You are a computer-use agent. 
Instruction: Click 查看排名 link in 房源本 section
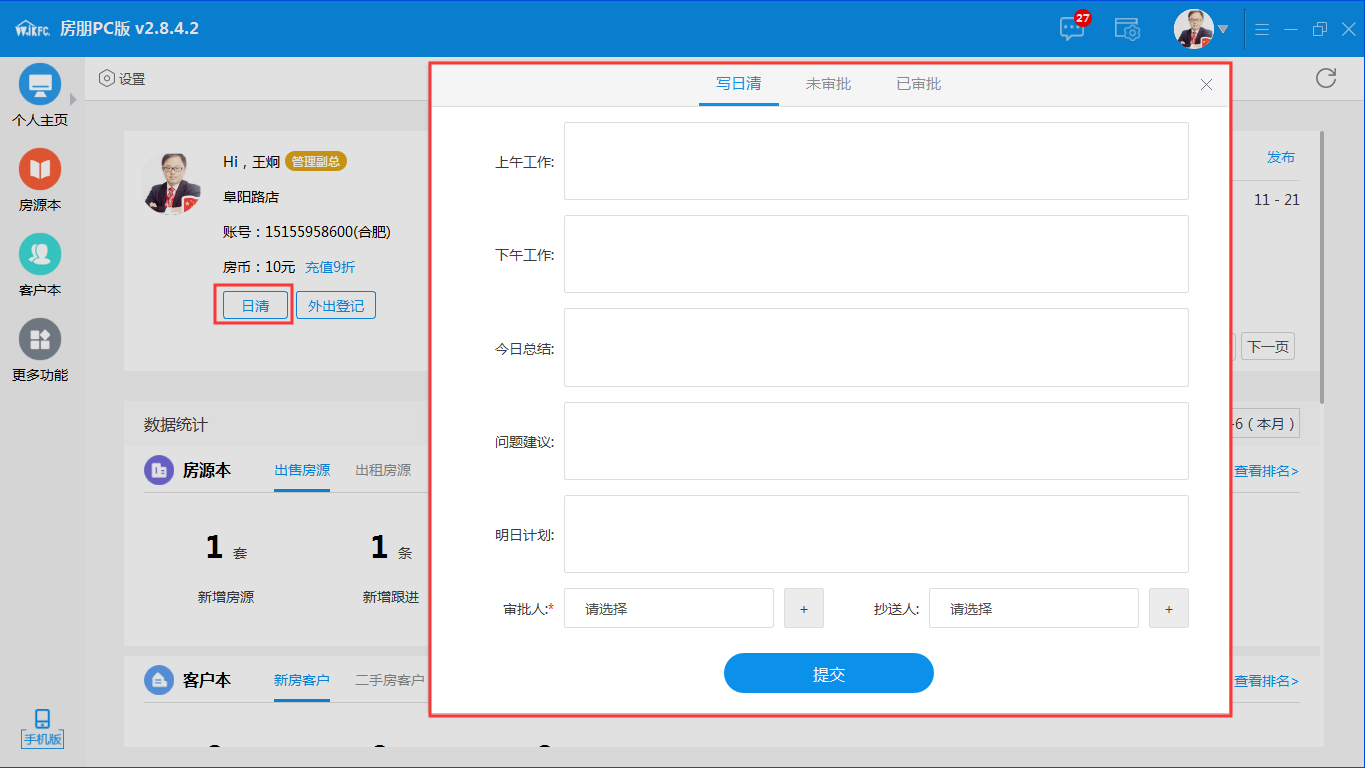(x=1266, y=471)
